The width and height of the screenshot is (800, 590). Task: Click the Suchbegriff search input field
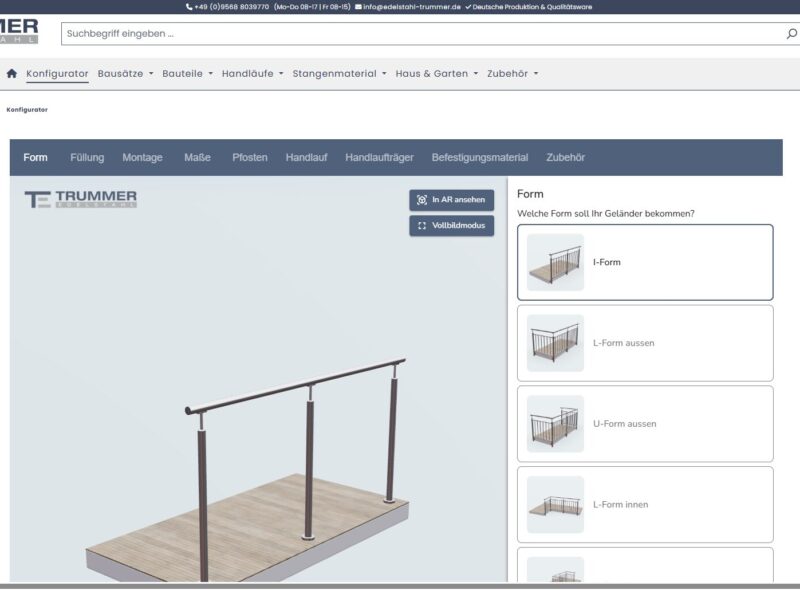pos(300,33)
